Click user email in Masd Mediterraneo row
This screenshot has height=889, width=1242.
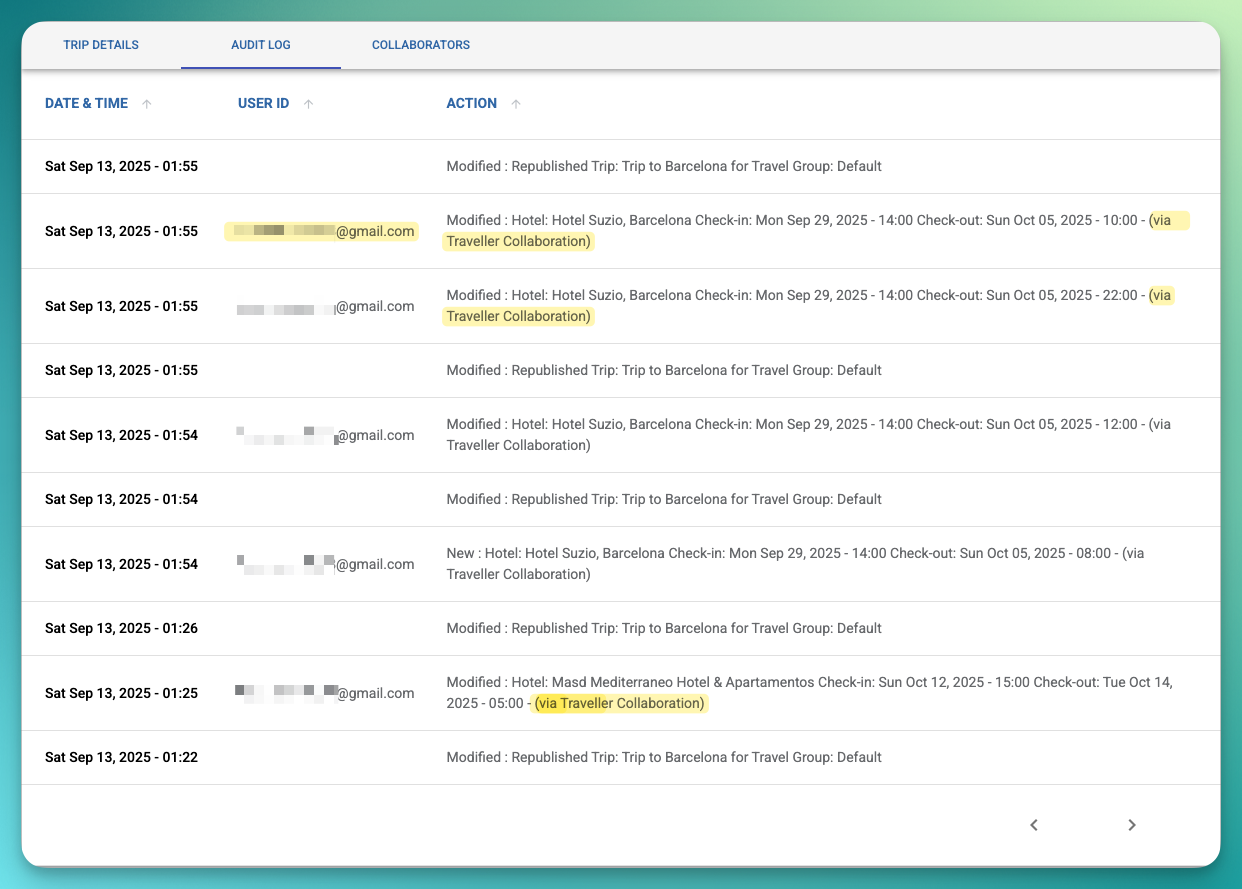[324, 693]
